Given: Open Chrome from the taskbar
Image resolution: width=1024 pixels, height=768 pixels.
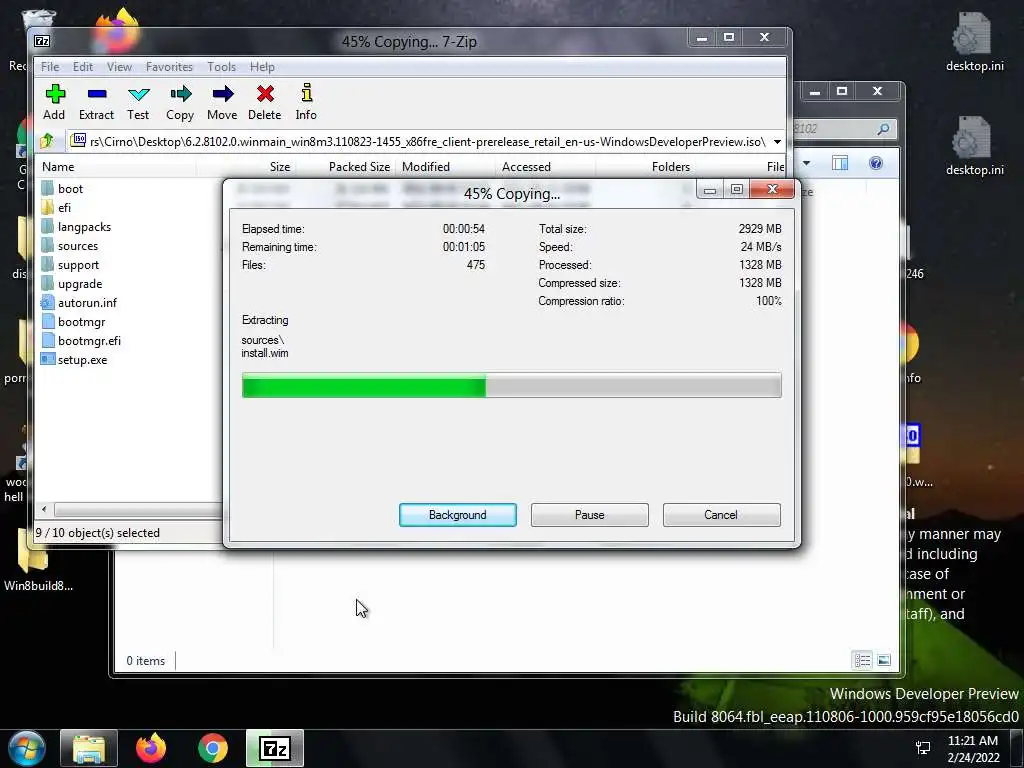Looking at the screenshot, I should pyautogui.click(x=213, y=748).
